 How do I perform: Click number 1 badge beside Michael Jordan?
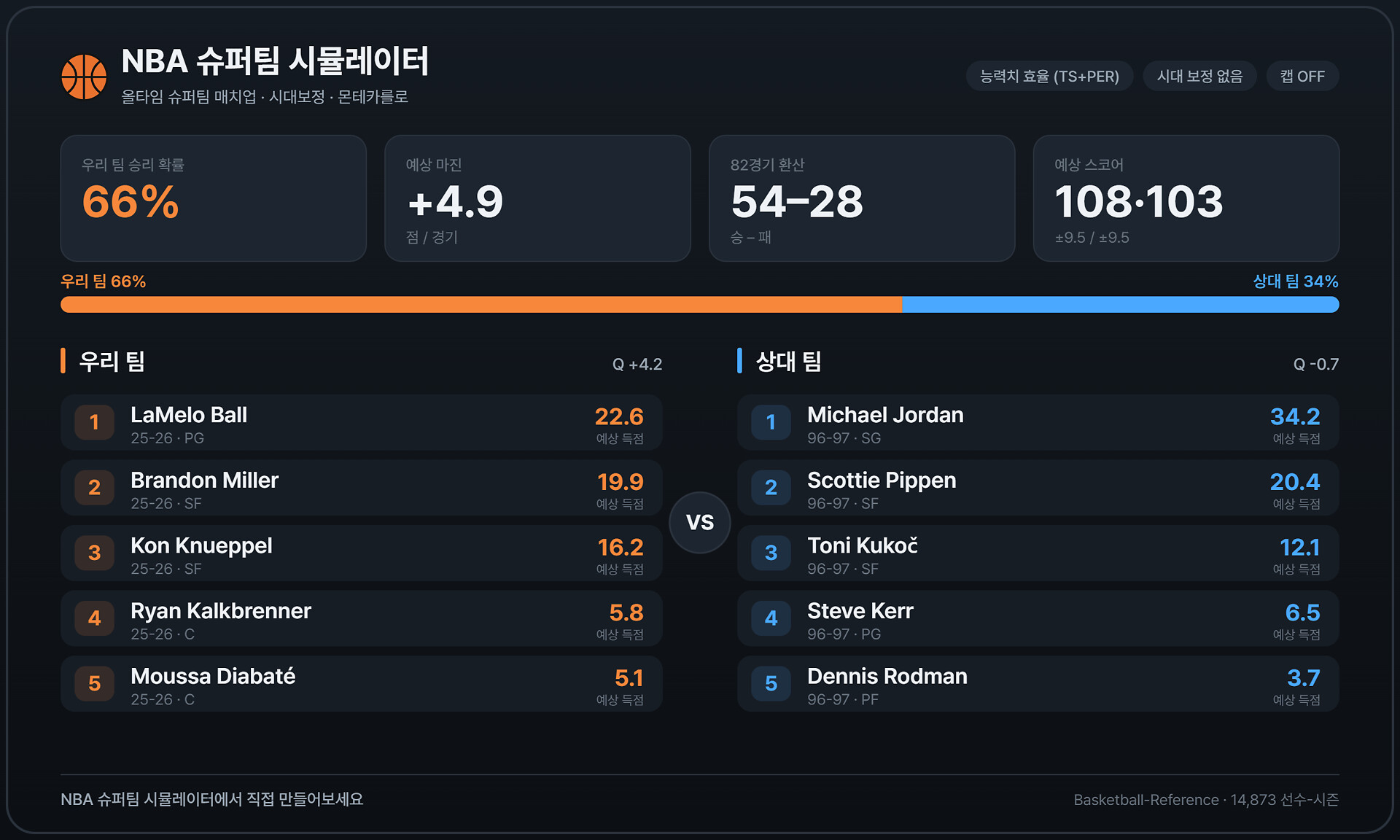771,422
